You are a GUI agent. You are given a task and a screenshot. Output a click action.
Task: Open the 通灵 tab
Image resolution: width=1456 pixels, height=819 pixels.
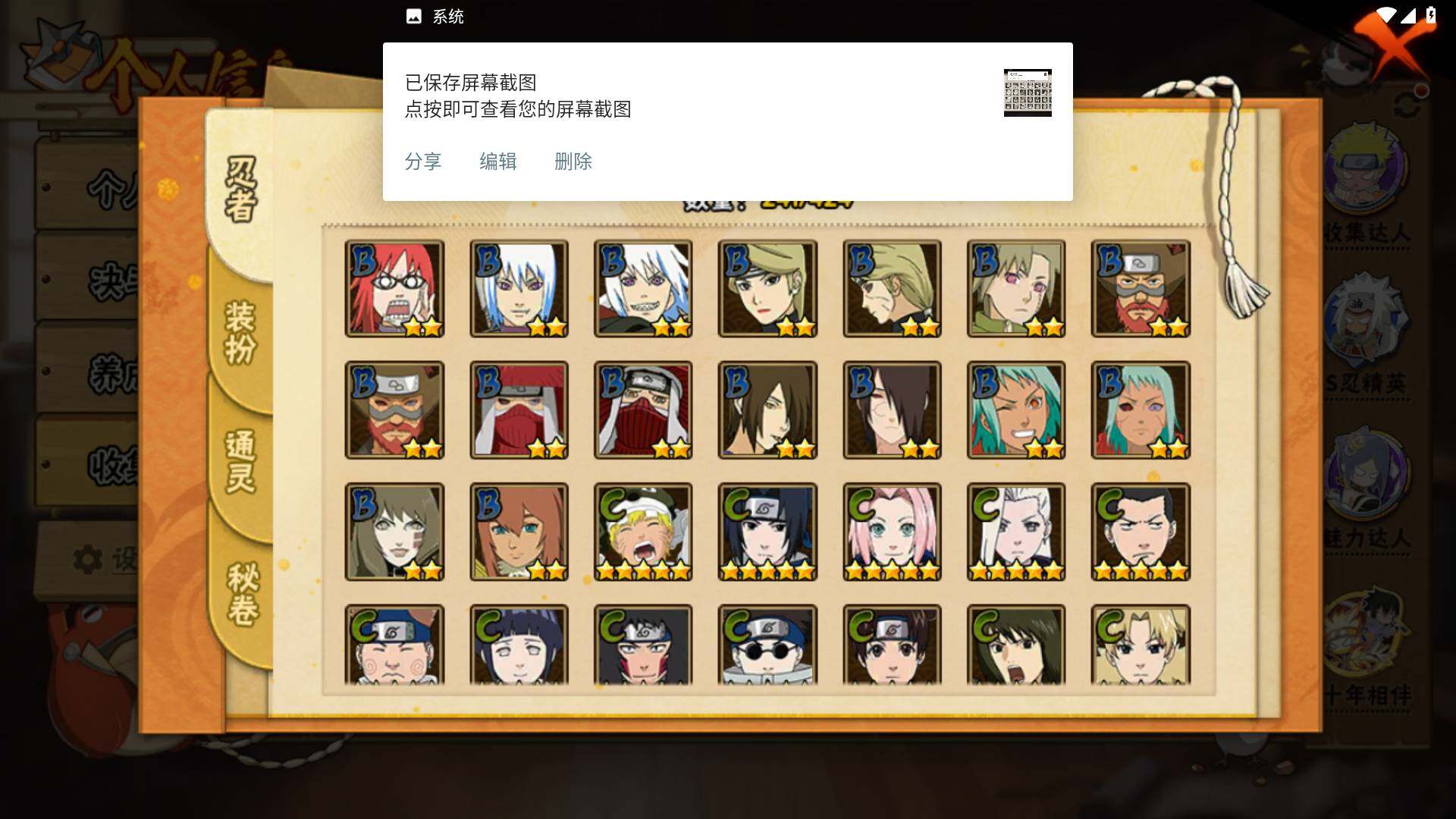coord(241,461)
